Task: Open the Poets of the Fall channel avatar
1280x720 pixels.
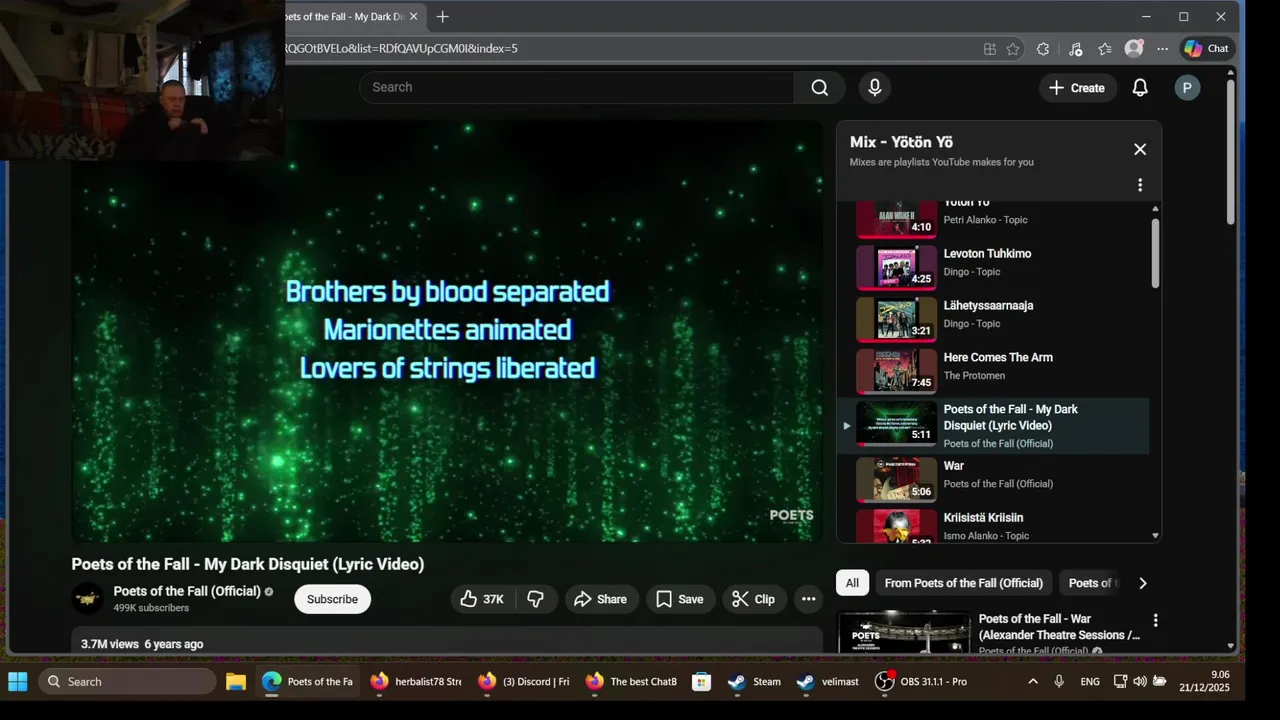Action: 88,598
